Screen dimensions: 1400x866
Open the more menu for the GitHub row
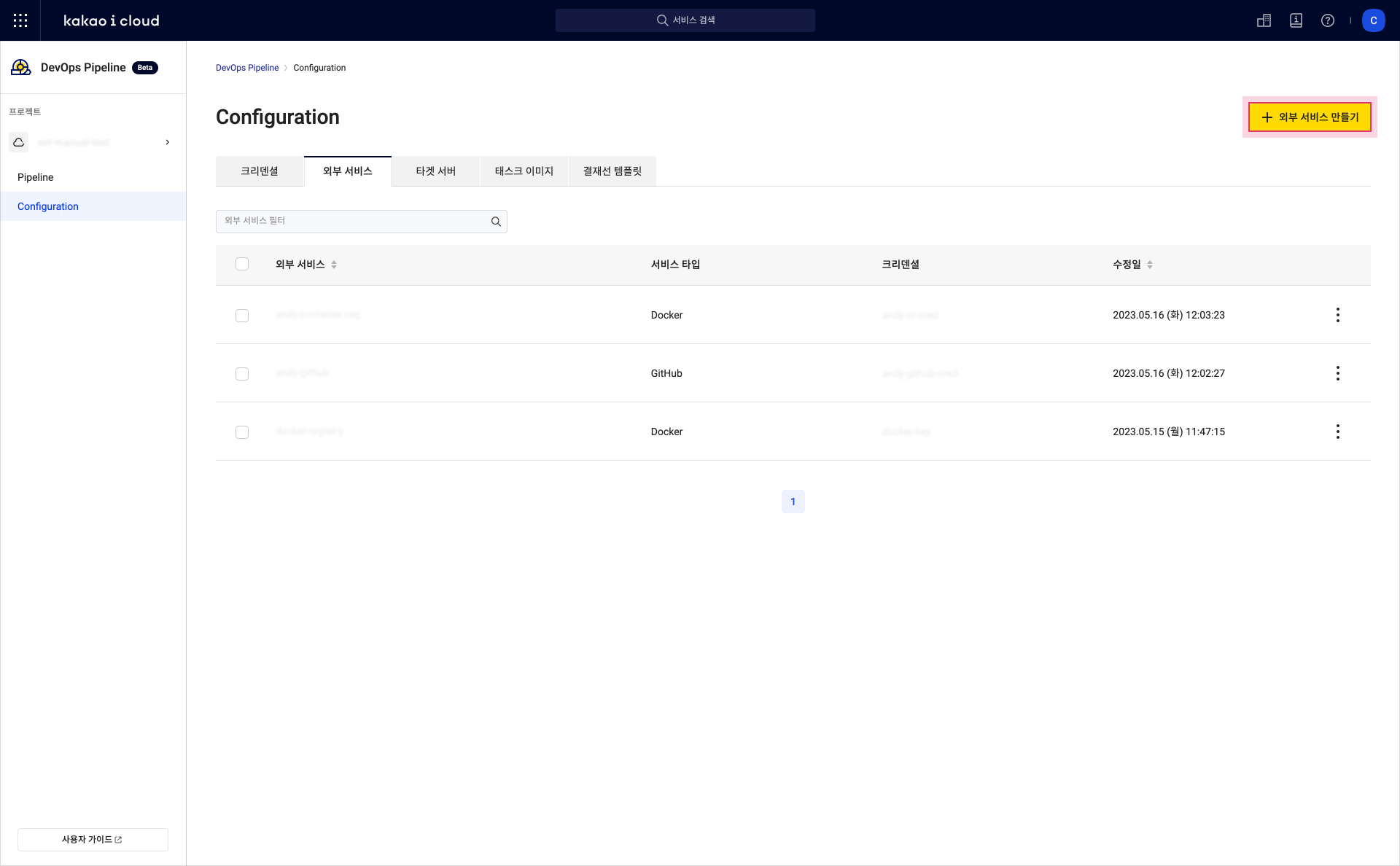tap(1337, 373)
